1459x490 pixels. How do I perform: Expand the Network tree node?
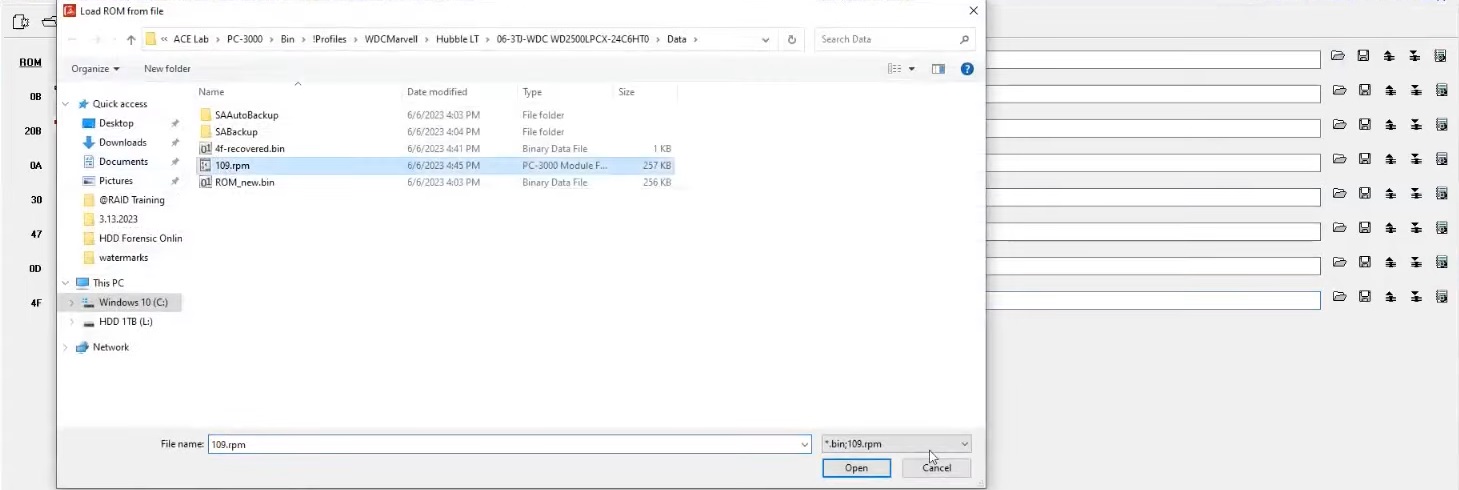point(66,347)
